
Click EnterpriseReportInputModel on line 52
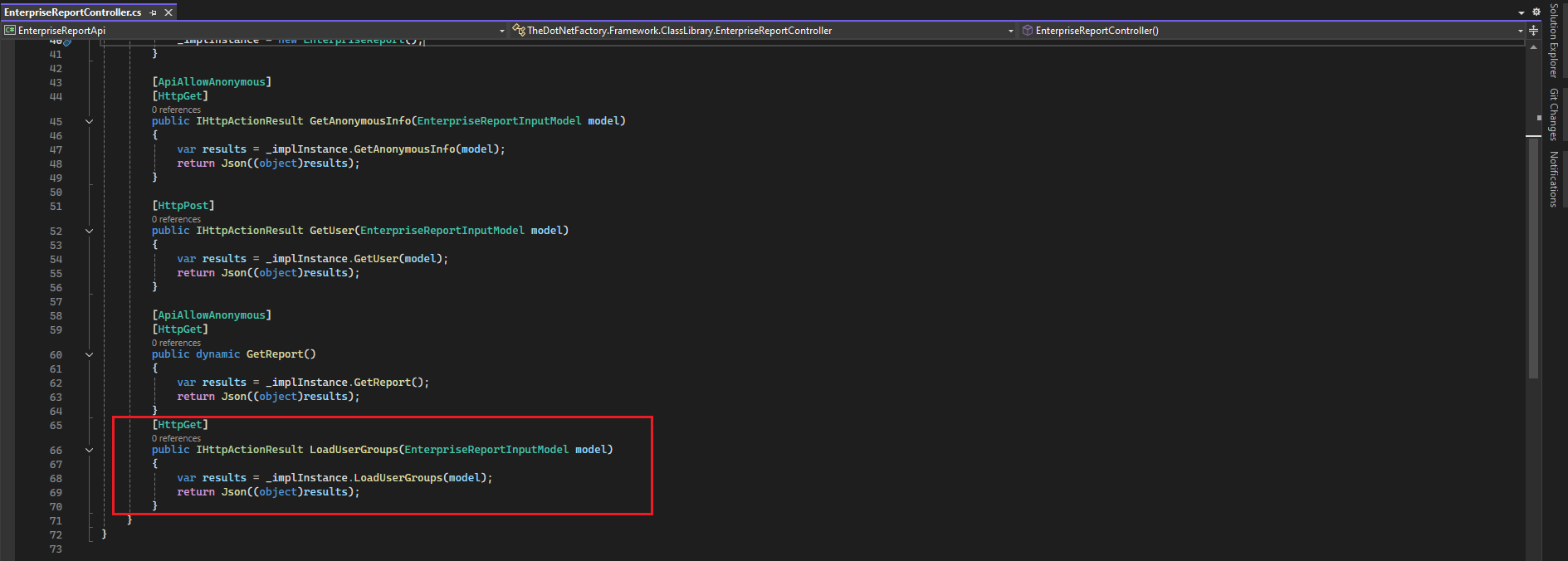coord(442,231)
